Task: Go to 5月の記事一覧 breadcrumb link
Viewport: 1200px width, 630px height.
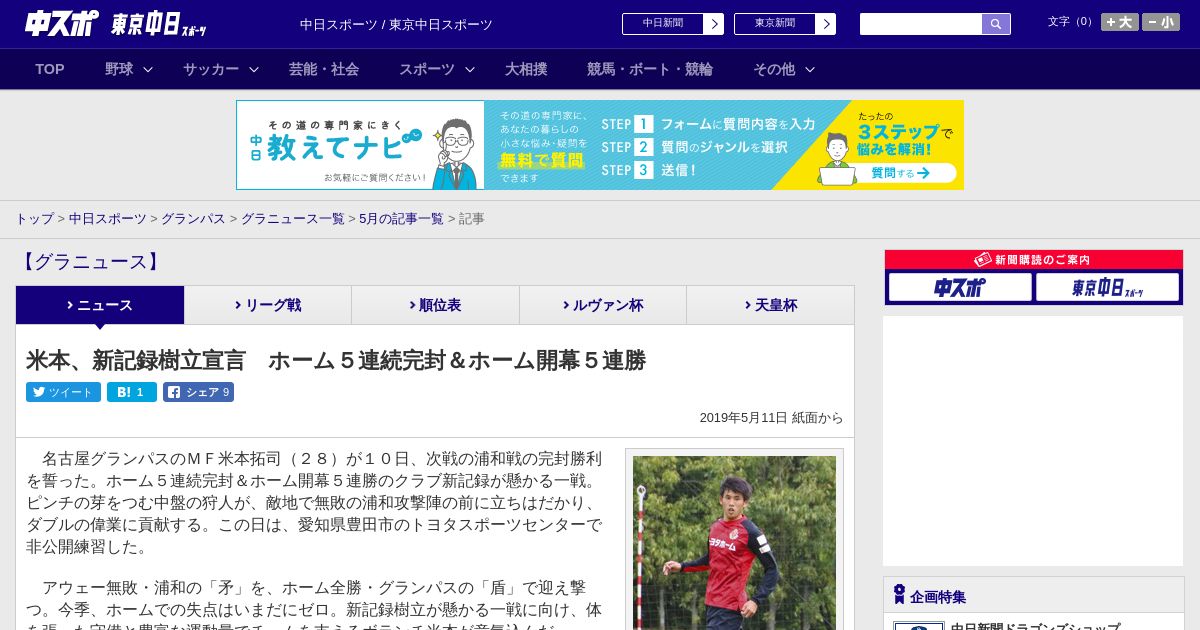Action: click(401, 218)
